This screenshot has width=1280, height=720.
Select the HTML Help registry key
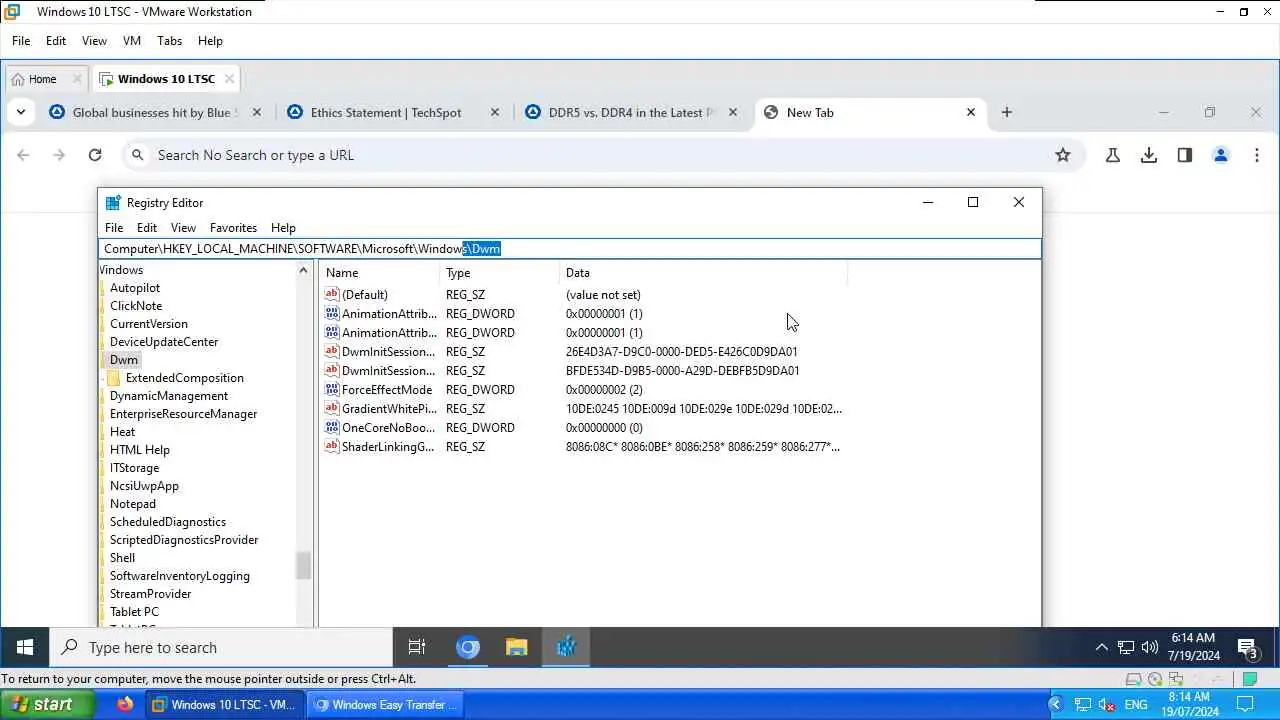pos(140,450)
